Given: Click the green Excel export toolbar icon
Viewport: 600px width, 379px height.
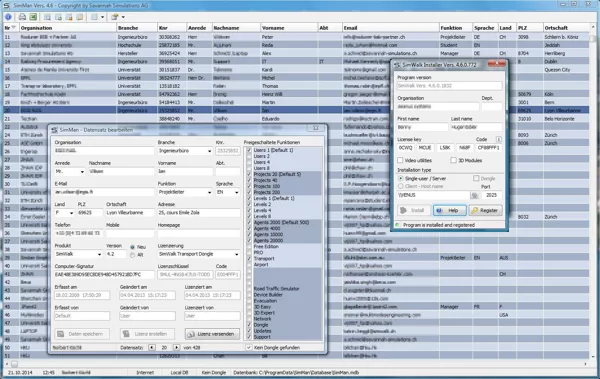Looking at the screenshot, I should (x=33, y=17).
